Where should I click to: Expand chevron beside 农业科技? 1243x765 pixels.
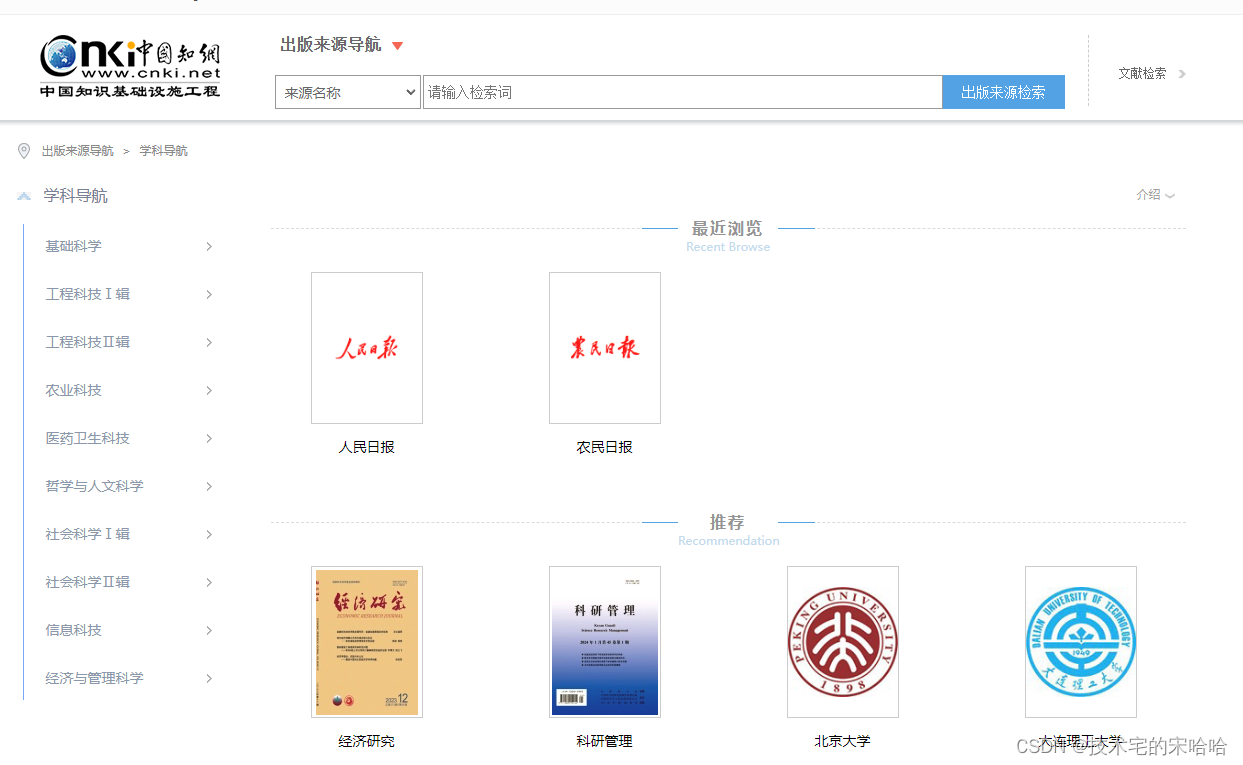209,390
